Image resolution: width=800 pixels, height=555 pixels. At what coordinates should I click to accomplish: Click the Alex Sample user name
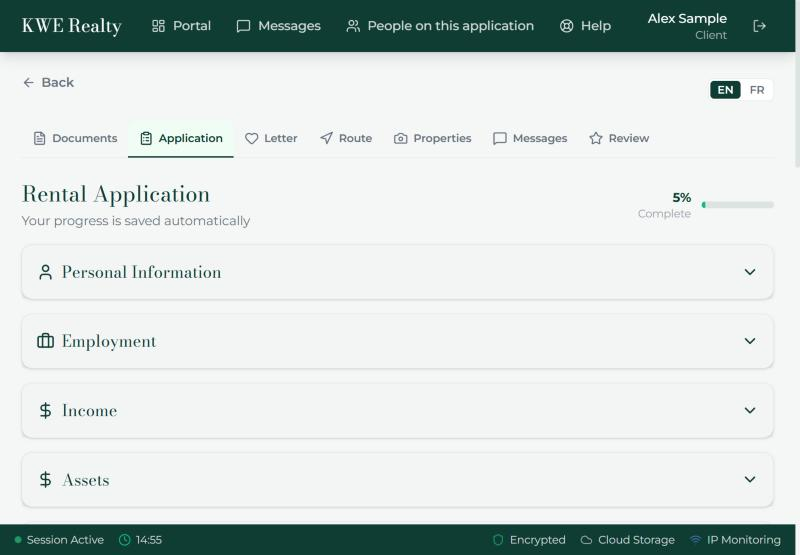tap(687, 19)
